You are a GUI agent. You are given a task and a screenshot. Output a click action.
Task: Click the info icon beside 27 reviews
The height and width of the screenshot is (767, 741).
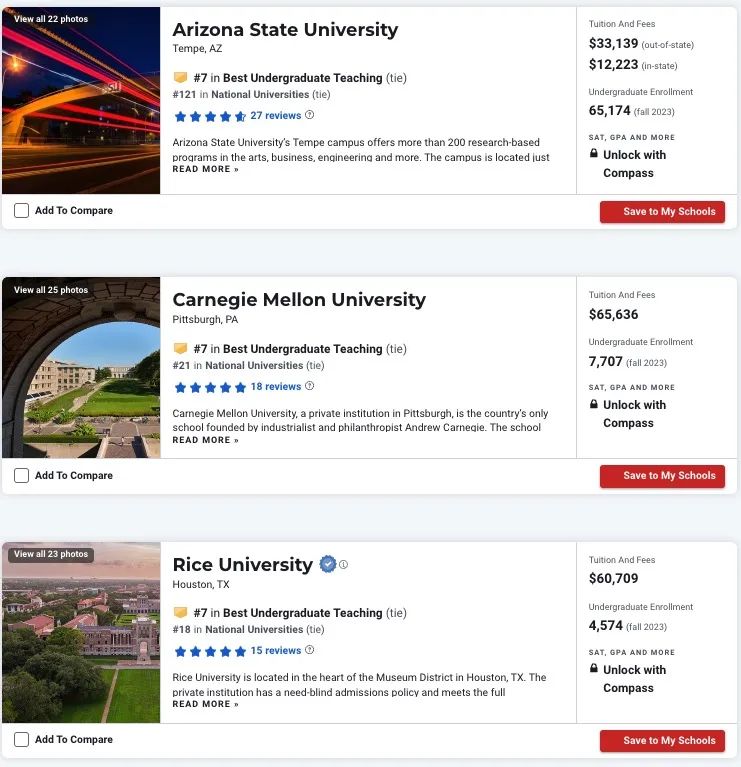click(x=310, y=115)
